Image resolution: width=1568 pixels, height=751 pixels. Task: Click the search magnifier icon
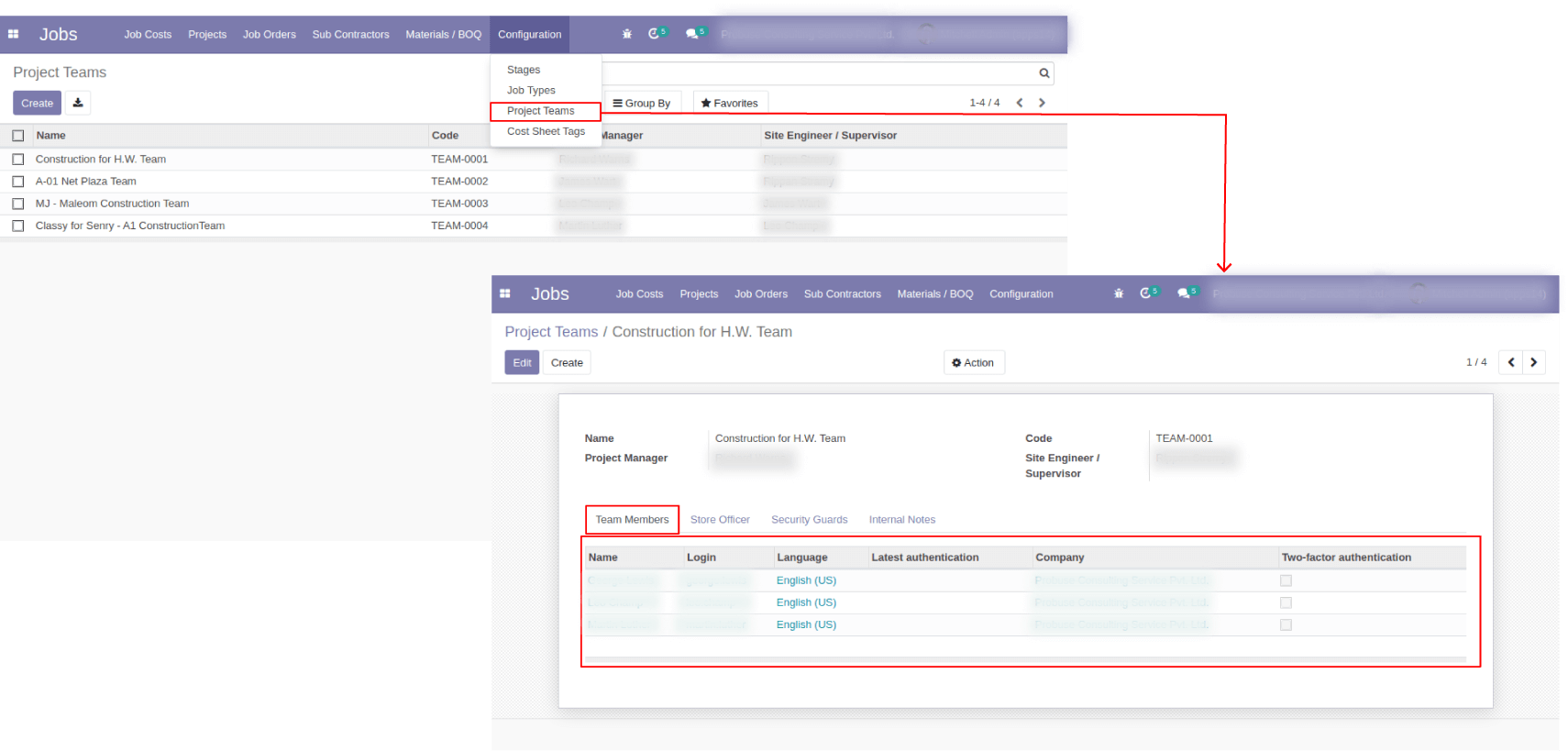click(x=1043, y=73)
